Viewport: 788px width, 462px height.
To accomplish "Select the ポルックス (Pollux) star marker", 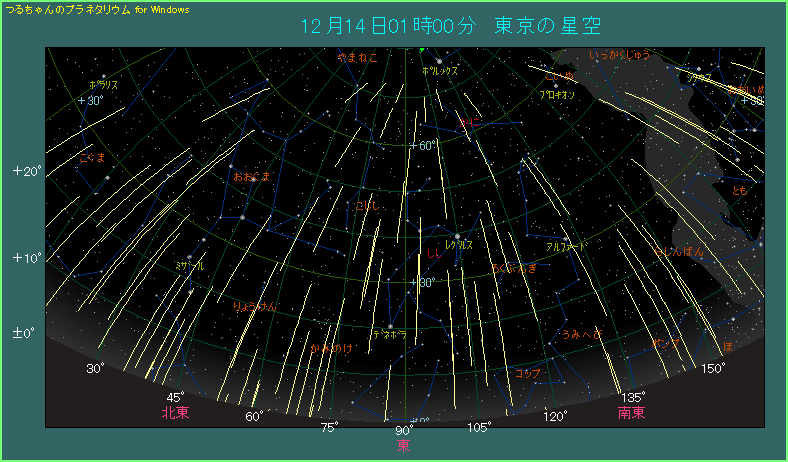I will coord(438,62).
